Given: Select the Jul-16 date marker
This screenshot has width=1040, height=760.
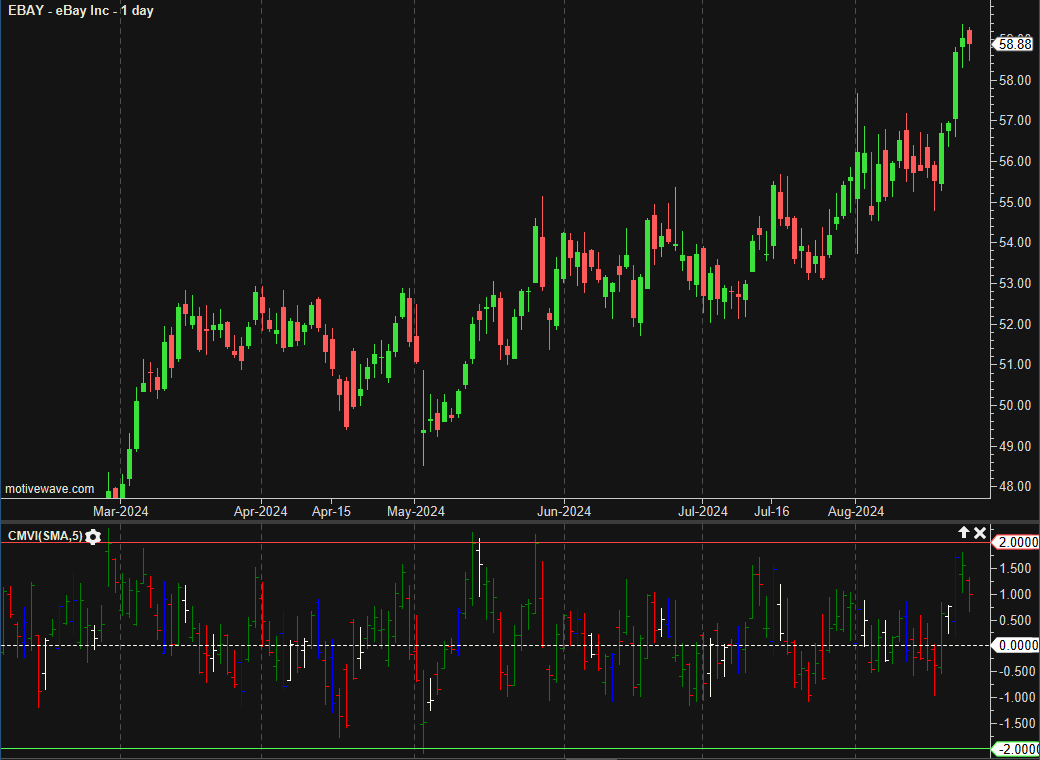Looking at the screenshot, I should [771, 511].
